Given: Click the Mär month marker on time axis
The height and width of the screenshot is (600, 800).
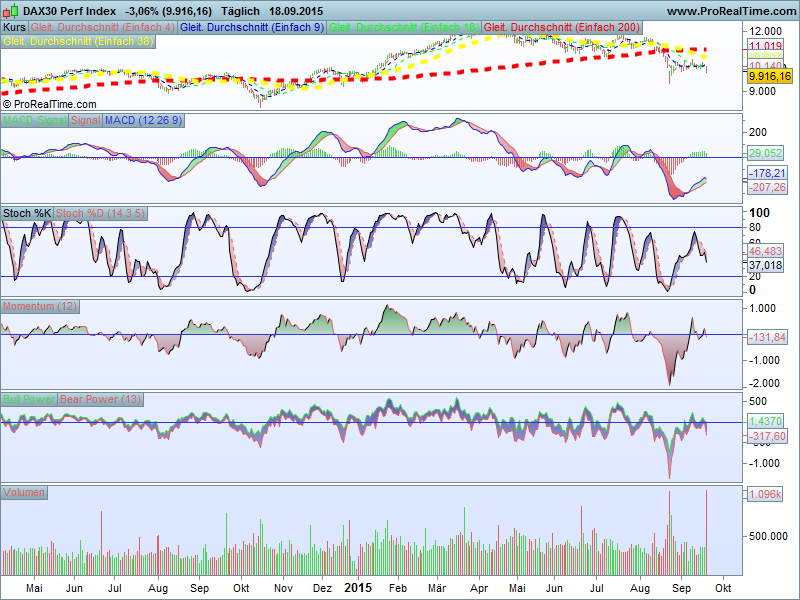Looking at the screenshot, I should 437,588.
